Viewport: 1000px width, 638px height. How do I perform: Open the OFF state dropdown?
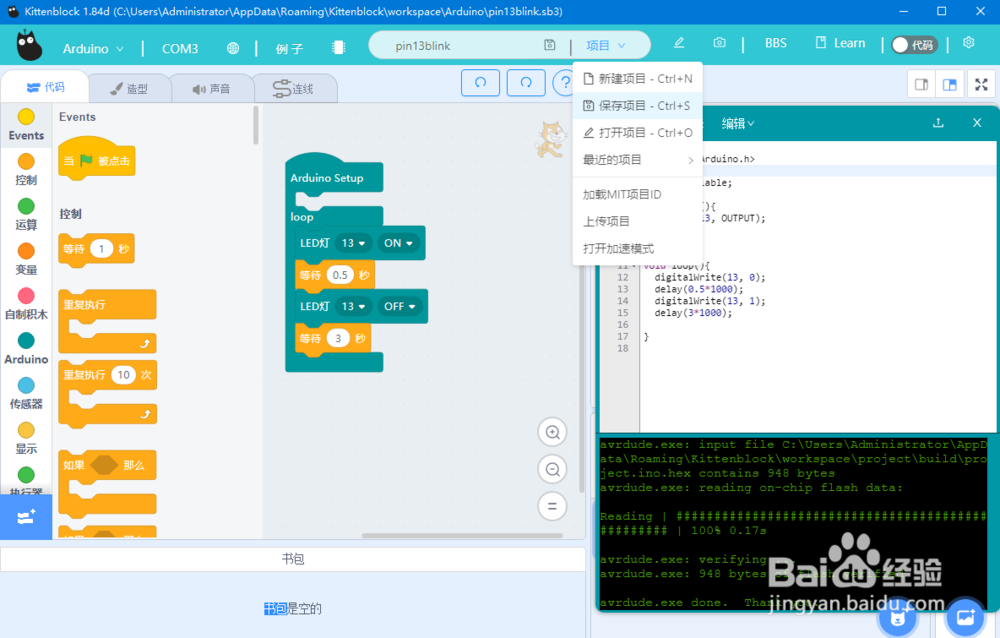400,306
